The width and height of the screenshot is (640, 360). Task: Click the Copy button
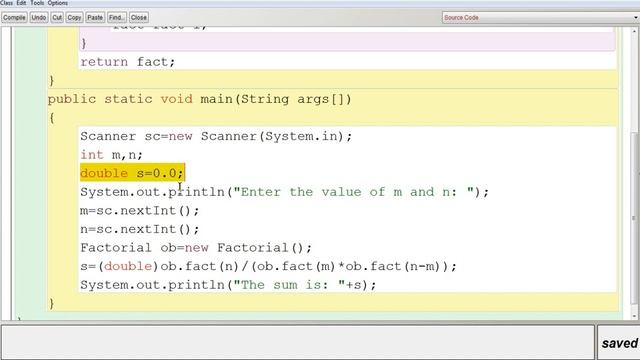[74, 18]
